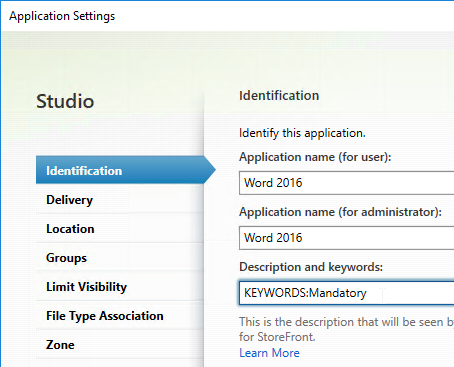Viewport: 454px width, 367px height.
Task: Focus the Application name (for administrator) field
Action: (x=347, y=238)
